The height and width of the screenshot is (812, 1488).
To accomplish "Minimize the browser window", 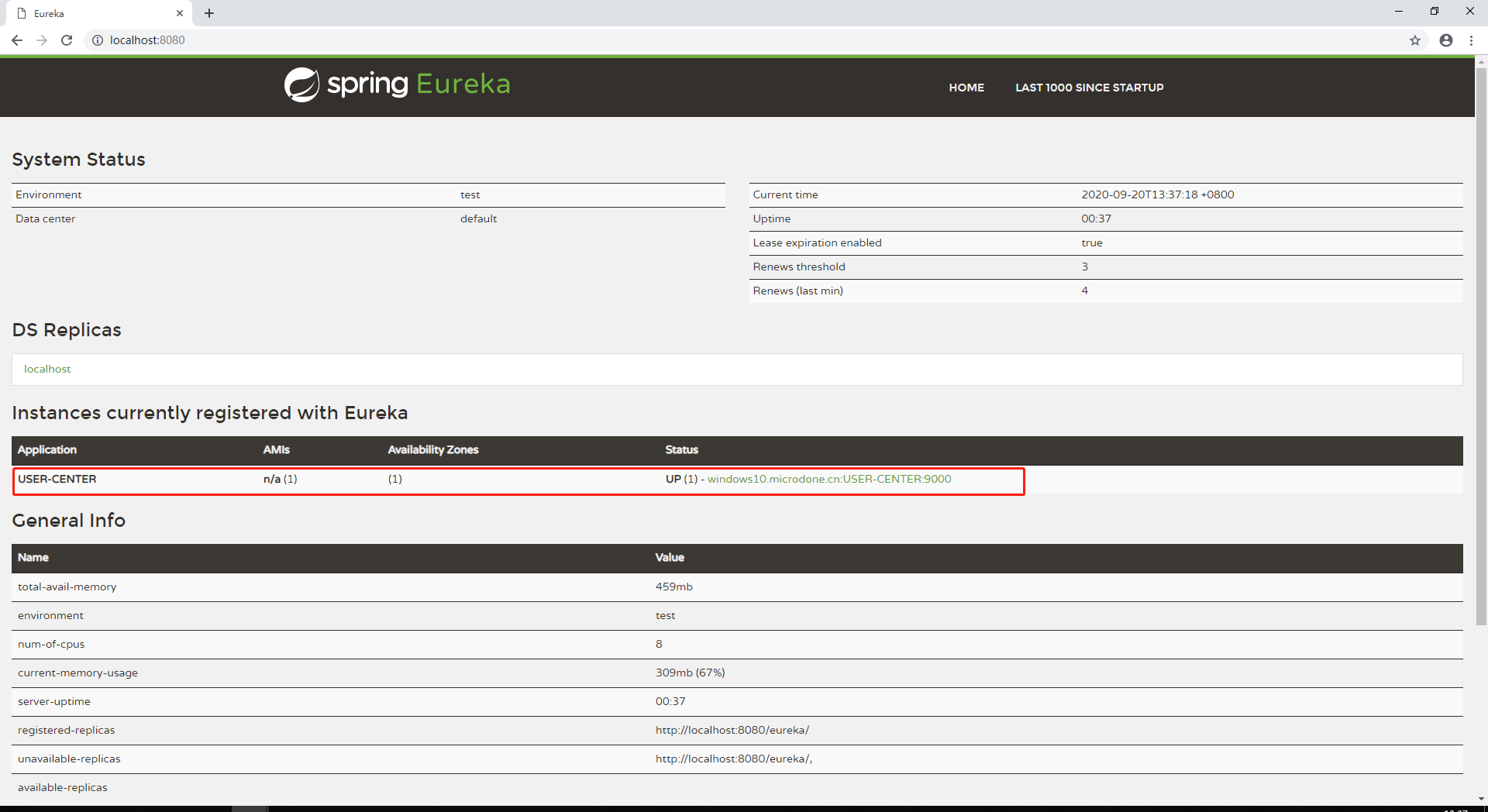I will click(1399, 12).
